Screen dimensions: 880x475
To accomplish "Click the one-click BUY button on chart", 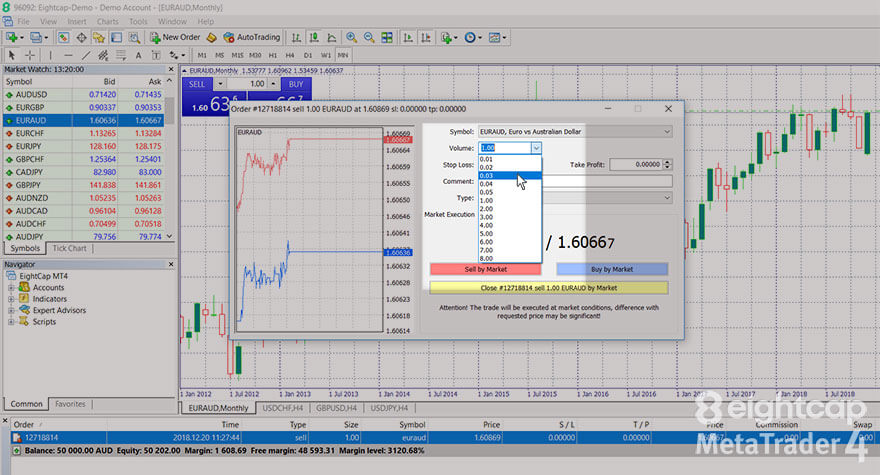I will [296, 84].
